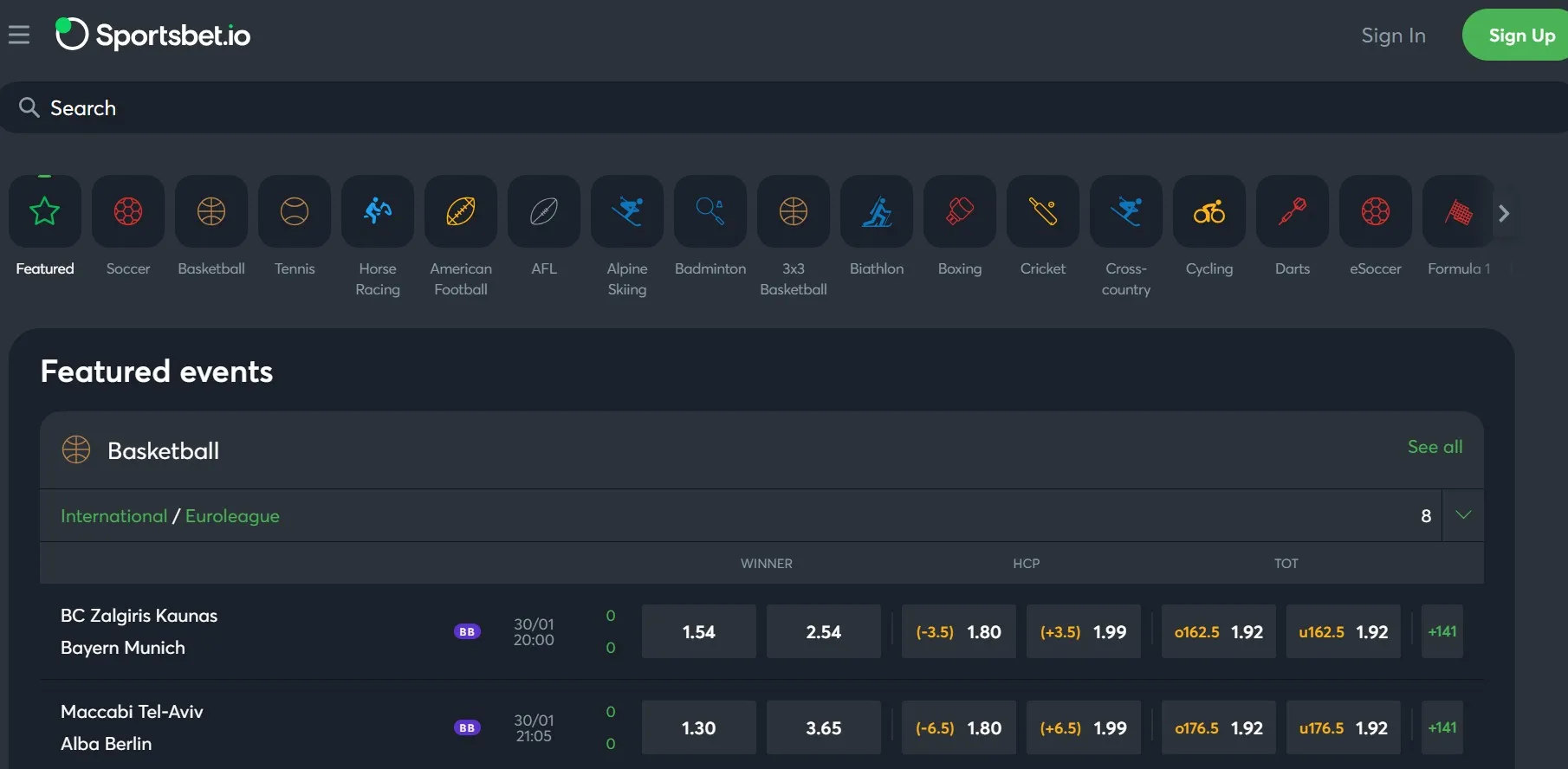Collapse the Euroleague section chevron
The image size is (1568, 769).
[x=1463, y=515]
